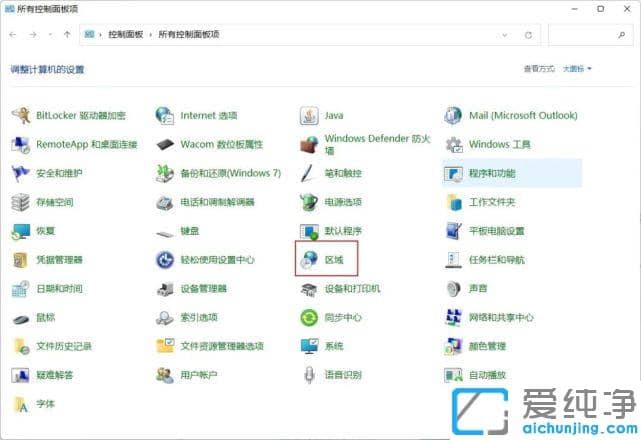
Task: Open Mail (Microsoft Outlook) icon
Action: (x=453, y=116)
